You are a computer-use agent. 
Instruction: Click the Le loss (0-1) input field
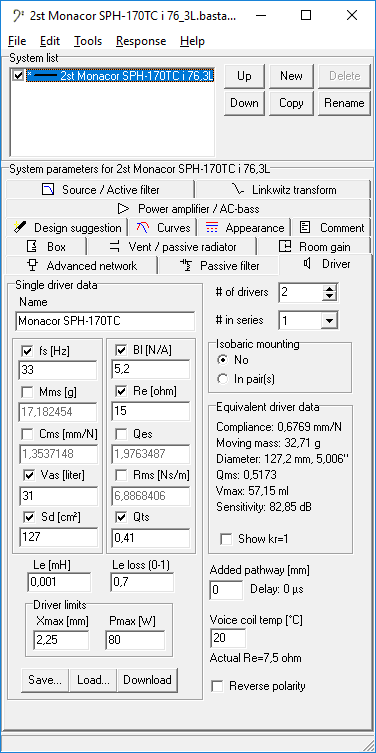click(143, 583)
